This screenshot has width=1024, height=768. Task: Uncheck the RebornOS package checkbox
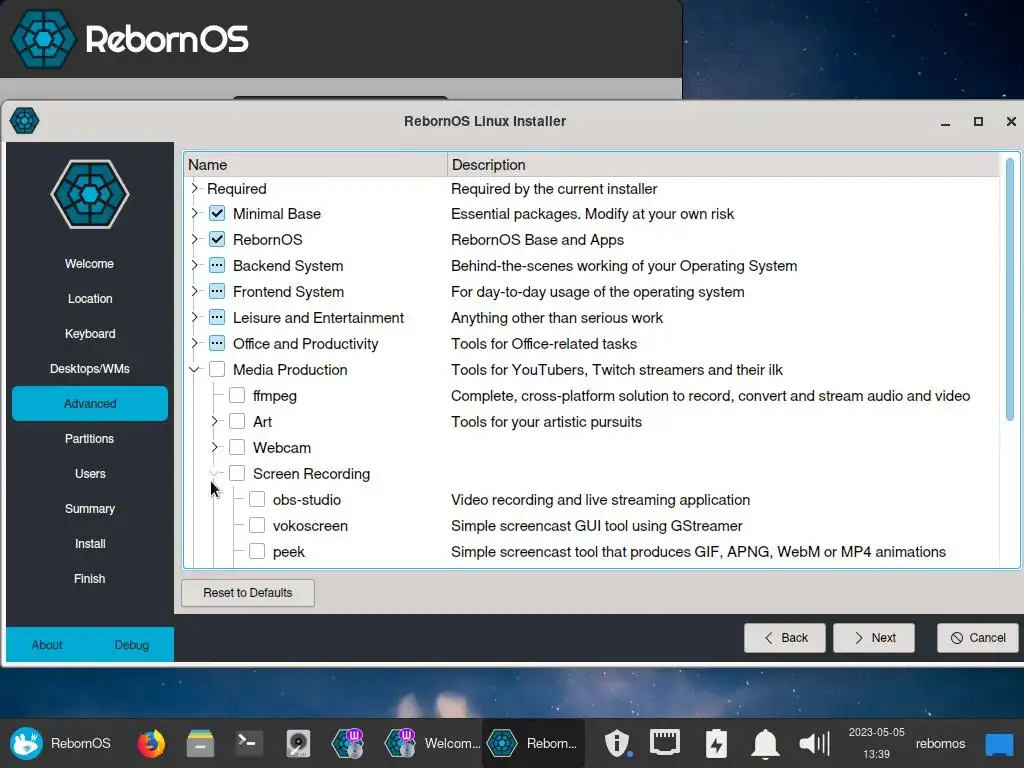coord(217,240)
